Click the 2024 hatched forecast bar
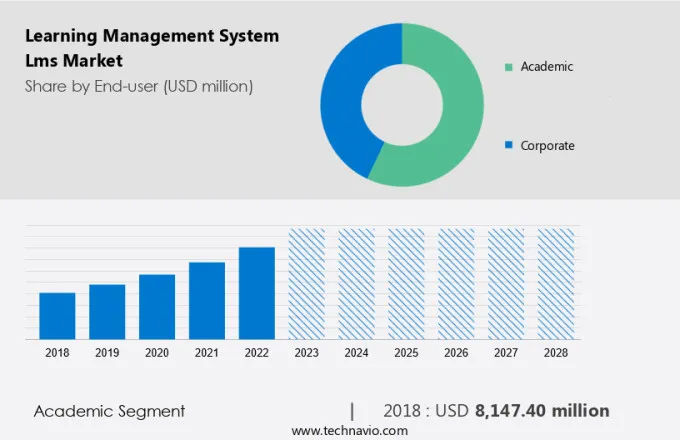 357,283
